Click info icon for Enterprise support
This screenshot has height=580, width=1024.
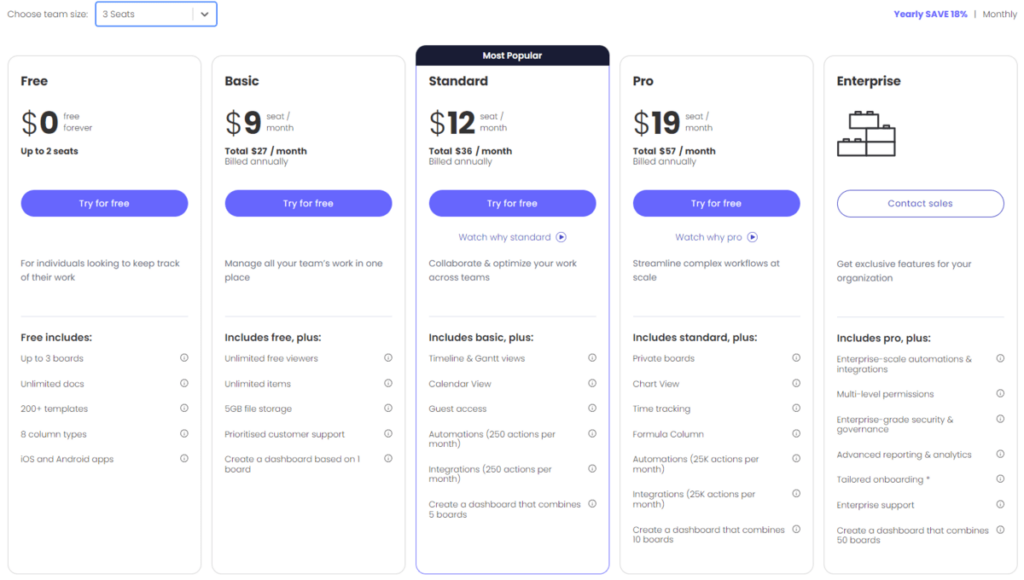(1000, 504)
